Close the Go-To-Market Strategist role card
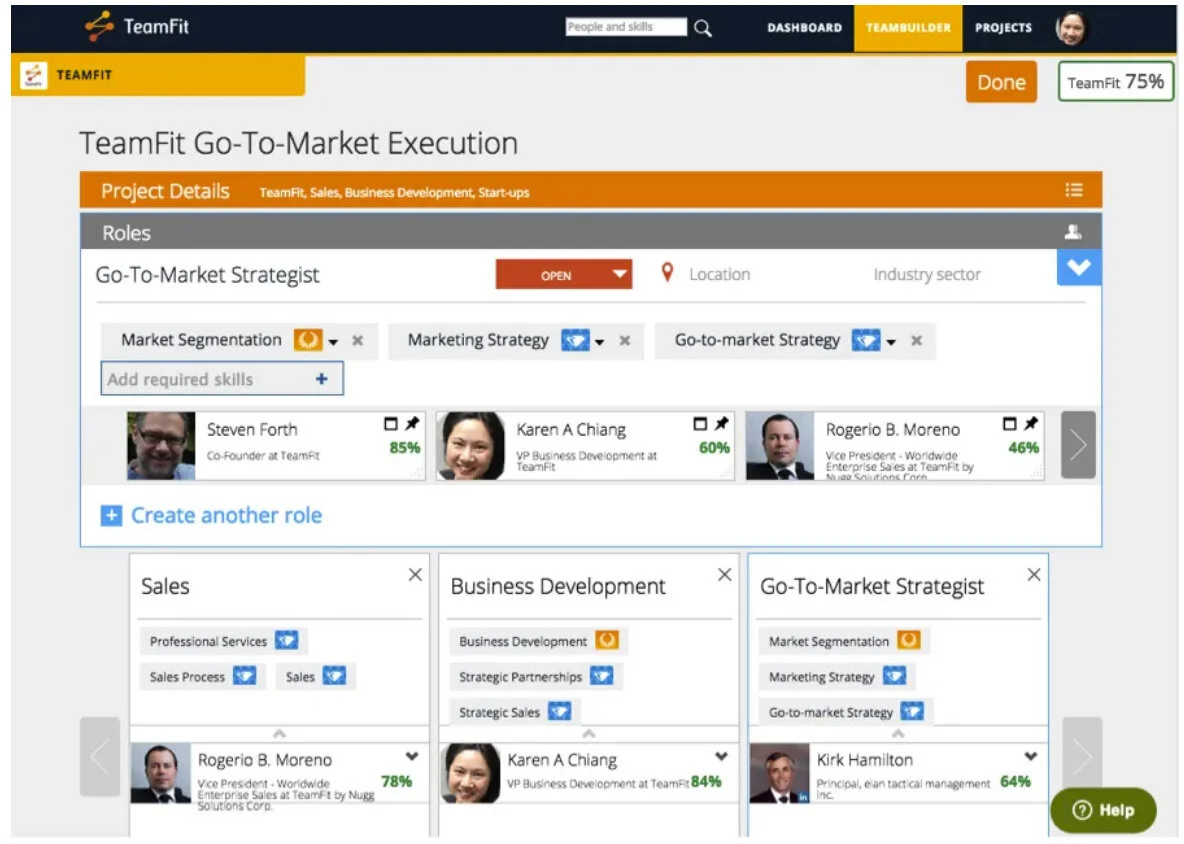This screenshot has width=1184, height=844. tap(1034, 575)
